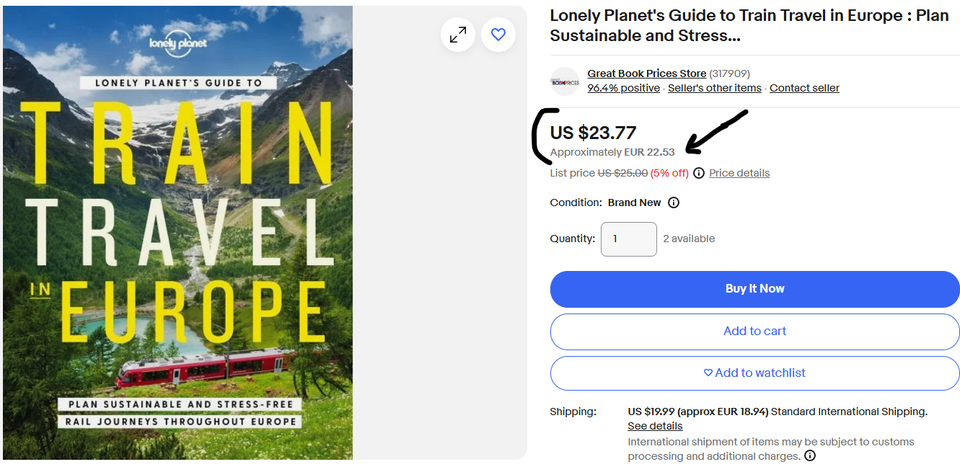Open the Great Book Prices Store link
The image size is (960, 467).
[x=646, y=74]
